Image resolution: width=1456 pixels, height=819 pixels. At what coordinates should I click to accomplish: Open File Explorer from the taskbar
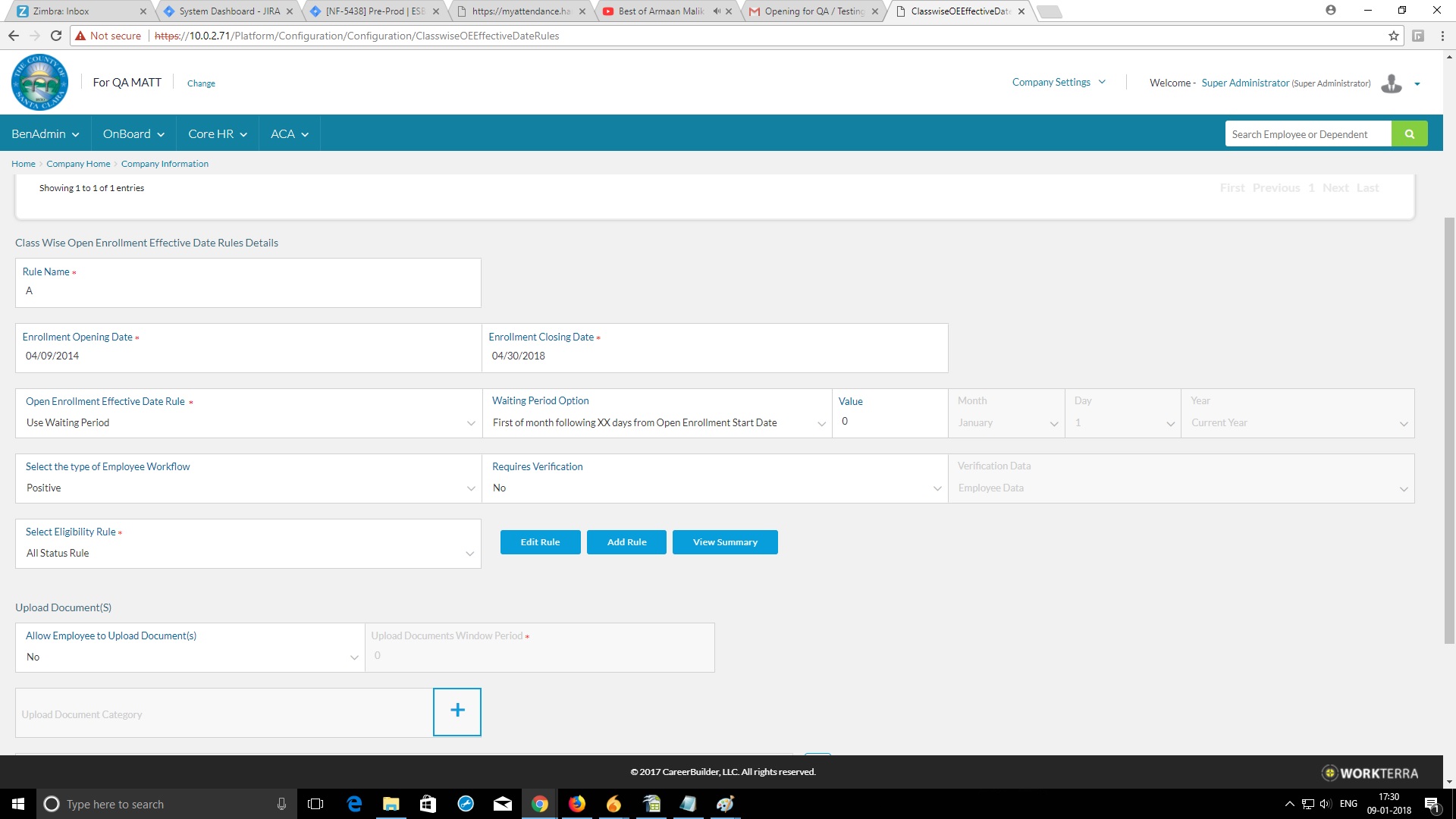coord(391,804)
